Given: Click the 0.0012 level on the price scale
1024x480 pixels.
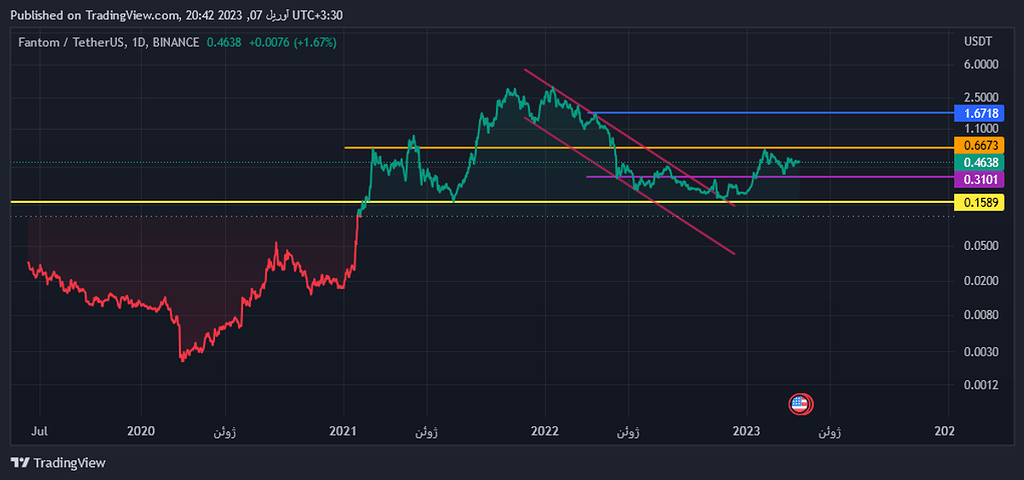Looking at the screenshot, I should click(980, 385).
